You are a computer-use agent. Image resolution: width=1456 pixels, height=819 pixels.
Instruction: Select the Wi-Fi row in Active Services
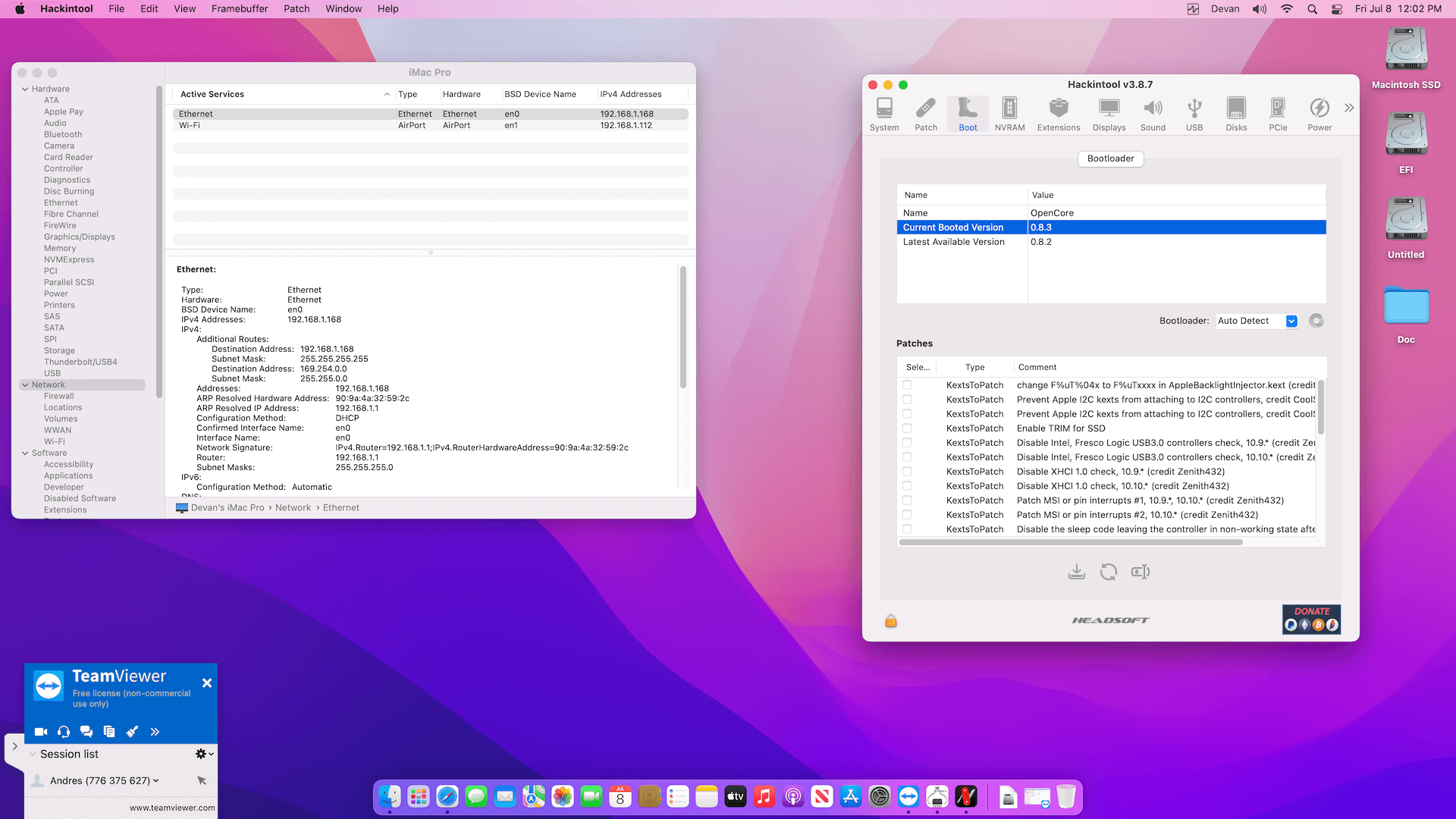(x=430, y=126)
